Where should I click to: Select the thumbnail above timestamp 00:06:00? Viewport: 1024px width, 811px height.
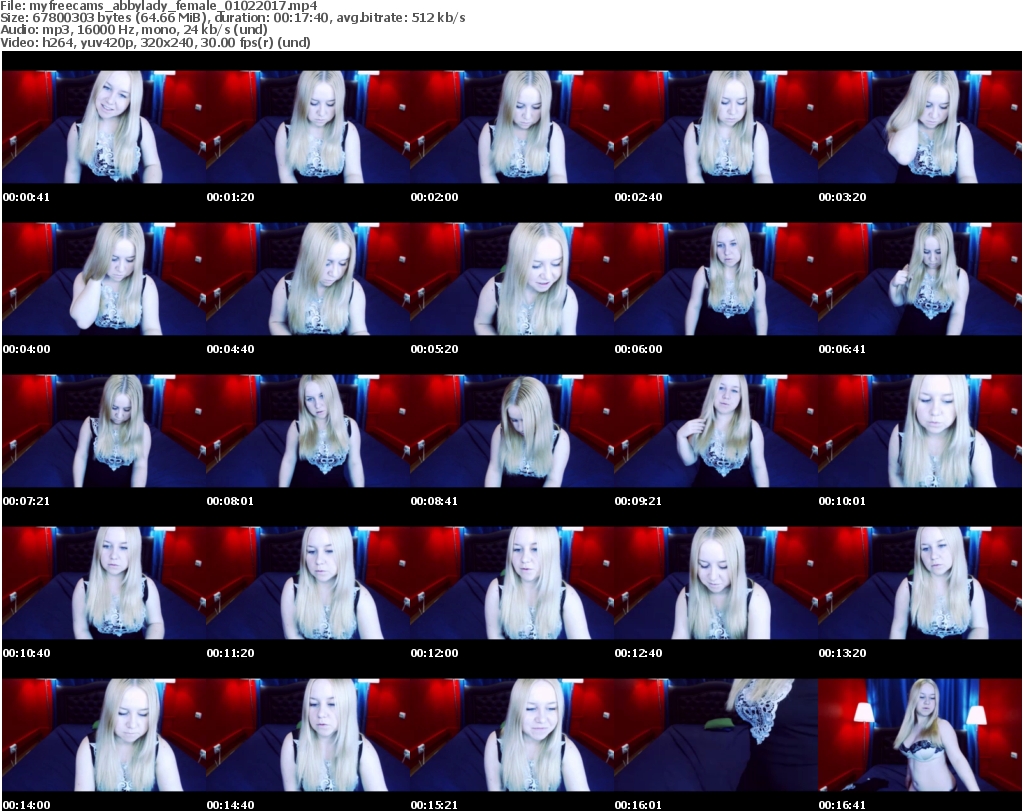coord(716,279)
